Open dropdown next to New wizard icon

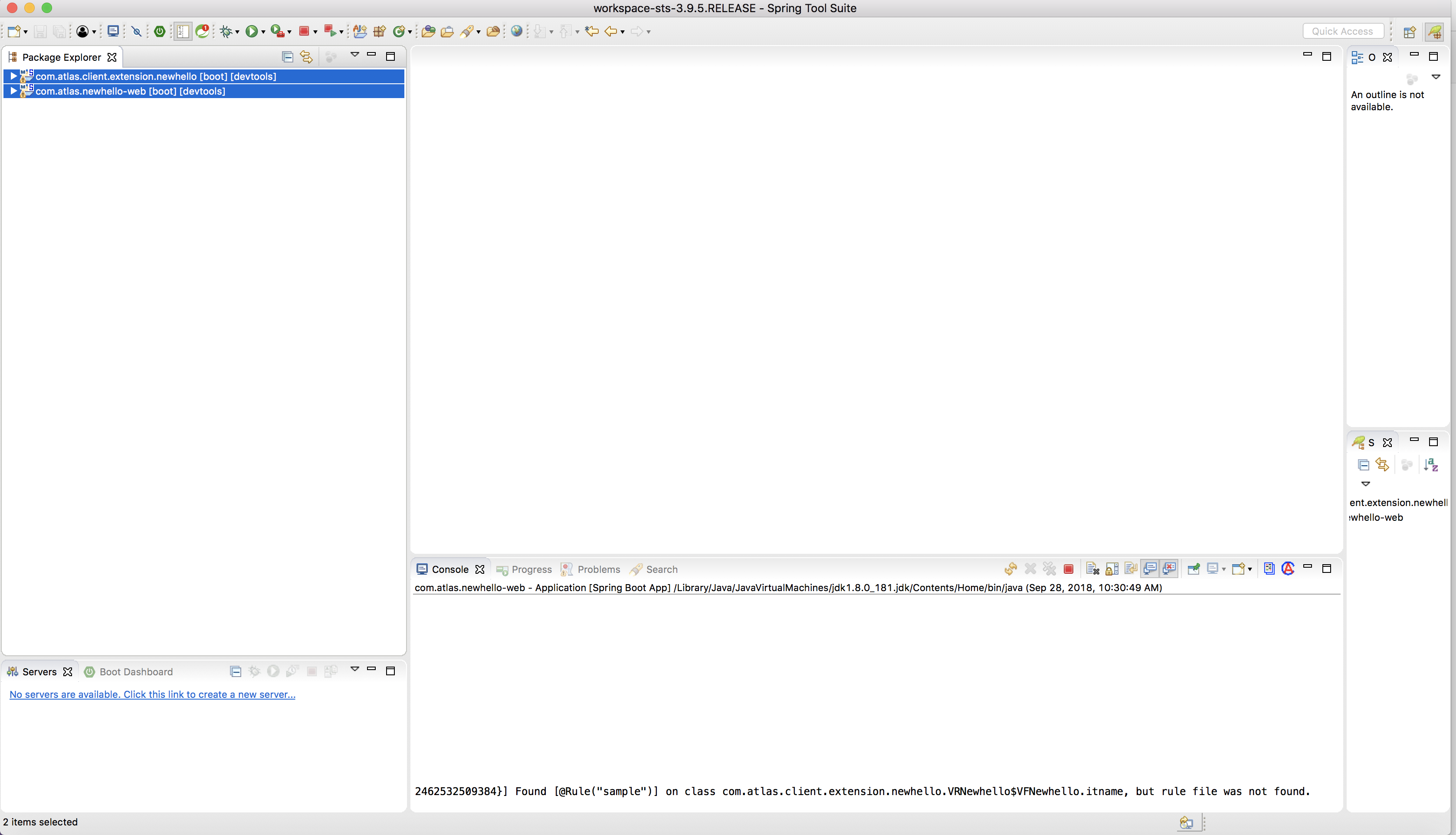point(26,32)
